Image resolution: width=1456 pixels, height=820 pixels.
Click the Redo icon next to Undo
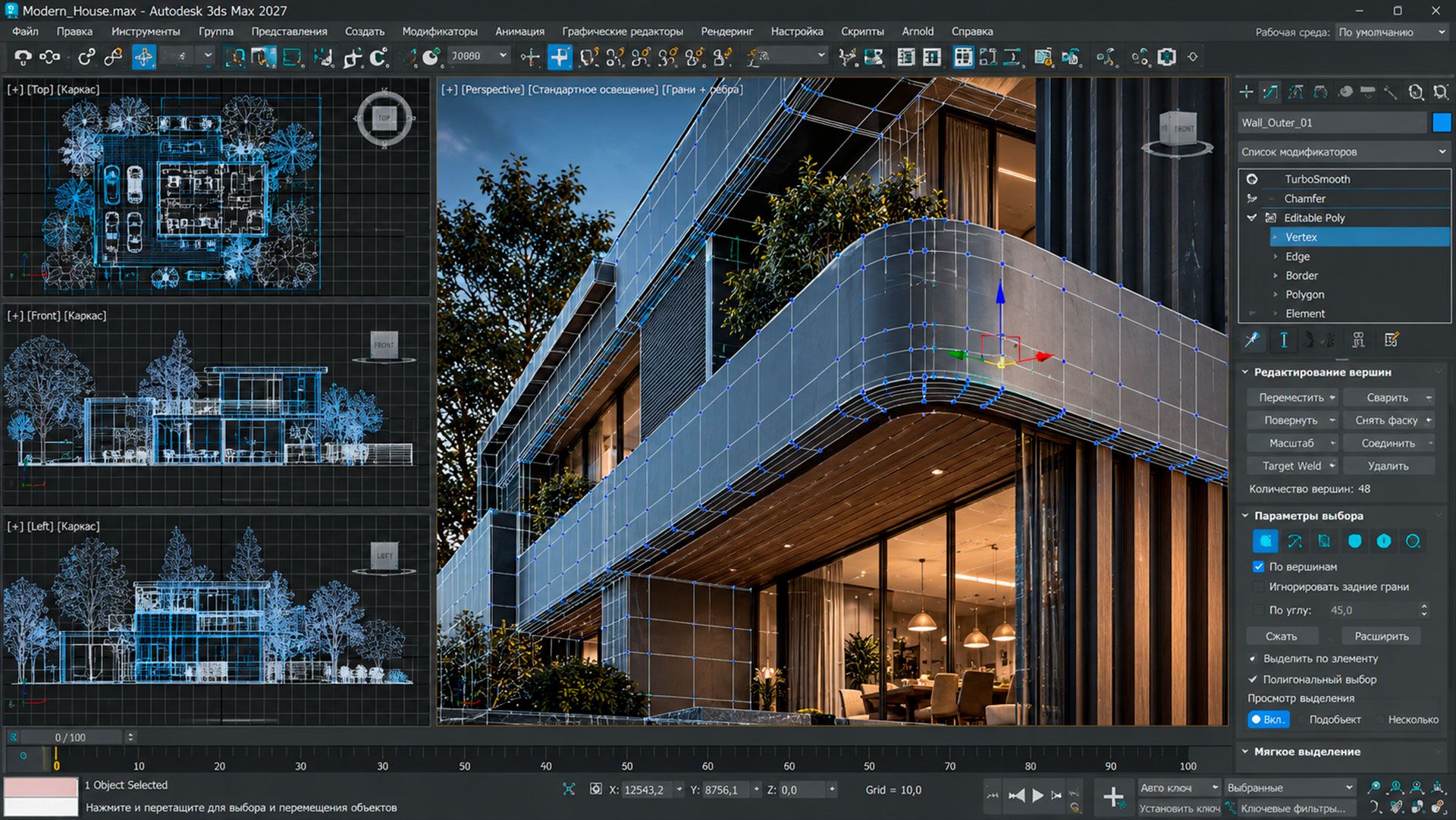click(x=50, y=57)
